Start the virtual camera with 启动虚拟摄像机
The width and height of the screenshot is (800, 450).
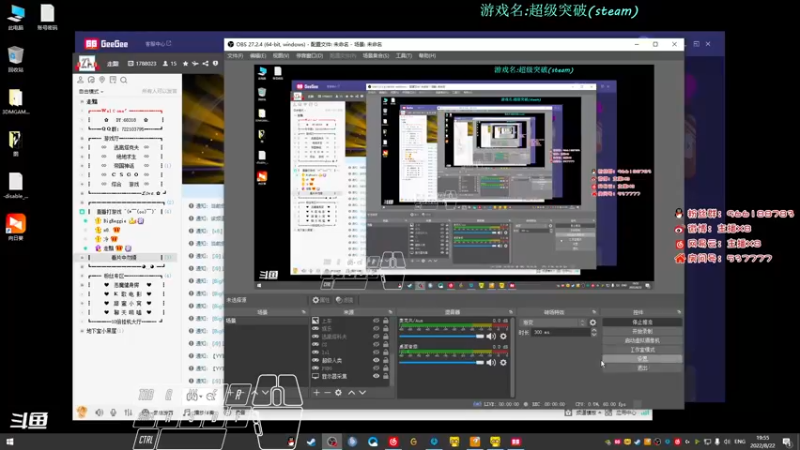coord(642,340)
